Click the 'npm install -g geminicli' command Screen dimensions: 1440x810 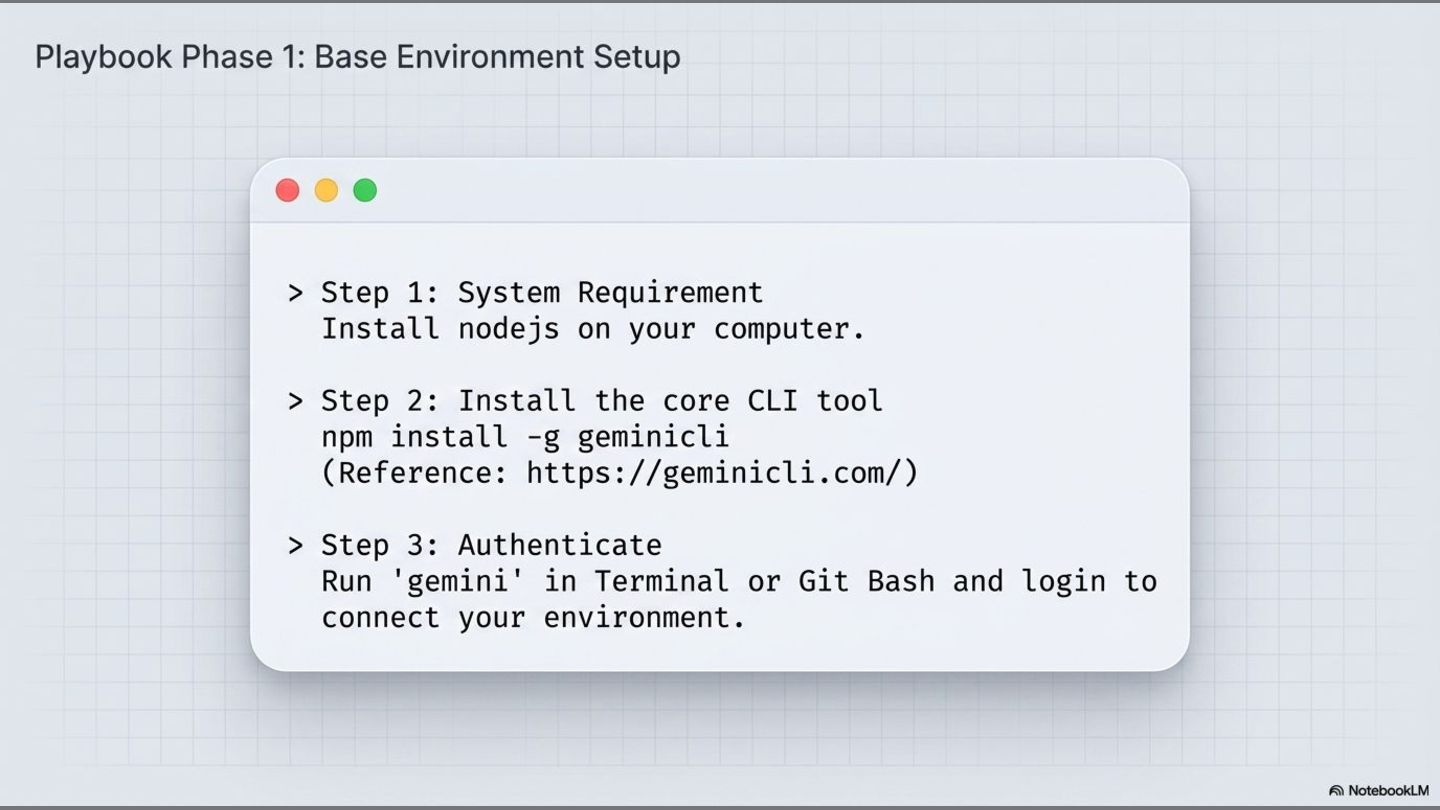pos(525,437)
